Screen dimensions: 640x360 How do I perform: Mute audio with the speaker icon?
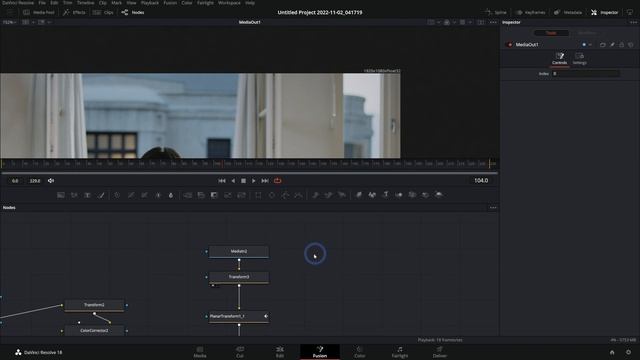click(x=51, y=180)
